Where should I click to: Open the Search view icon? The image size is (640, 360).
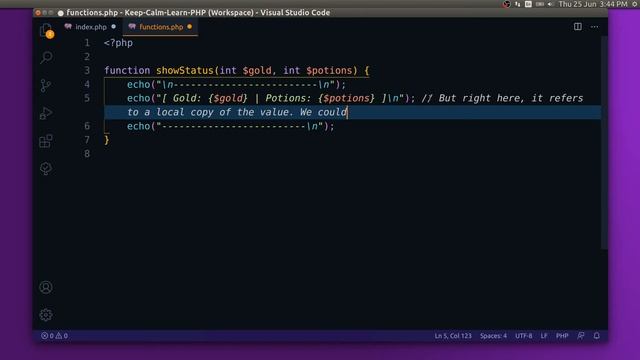coord(46,57)
